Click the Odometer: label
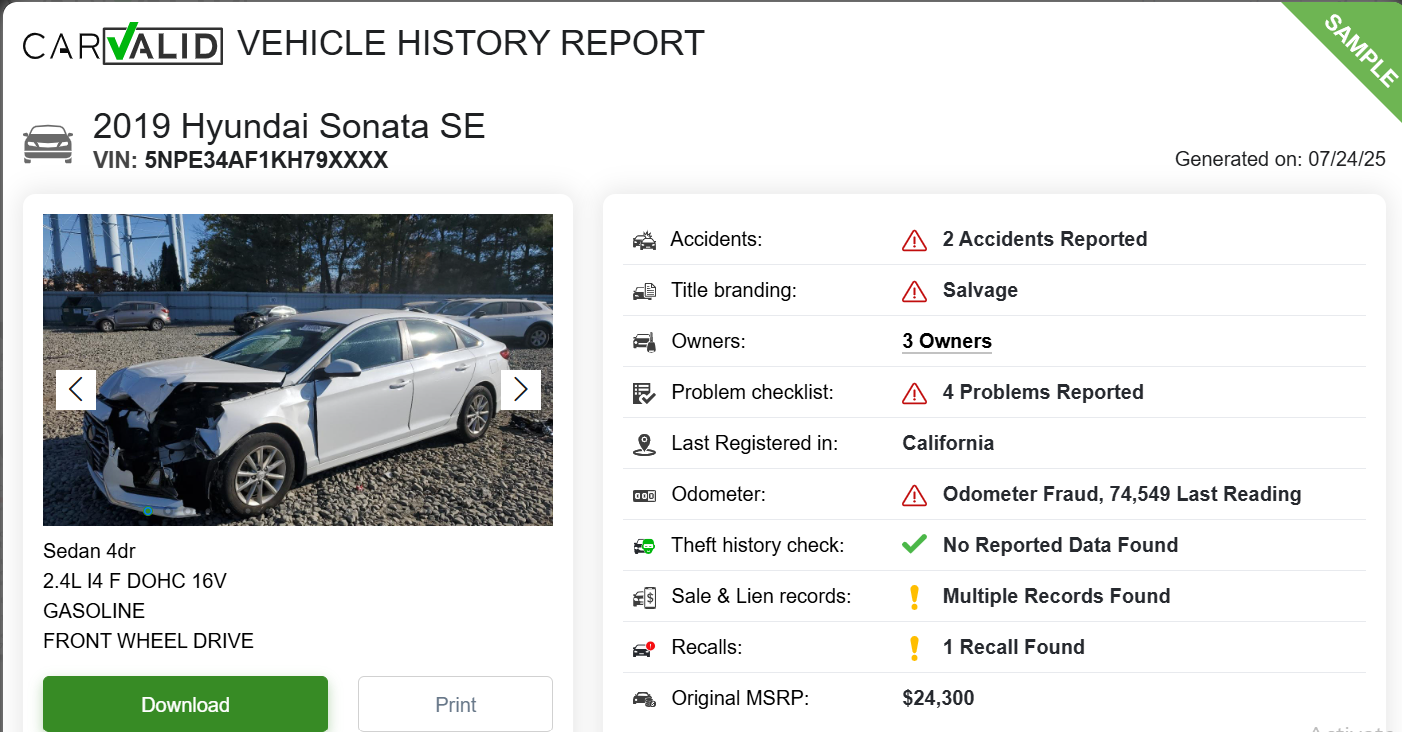The height and width of the screenshot is (732, 1402). 720,494
